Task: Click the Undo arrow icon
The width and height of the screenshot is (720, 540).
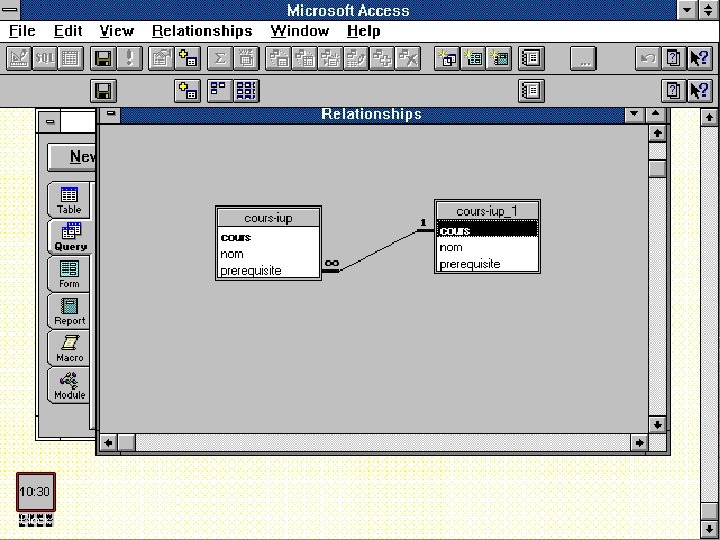Action: [x=648, y=58]
